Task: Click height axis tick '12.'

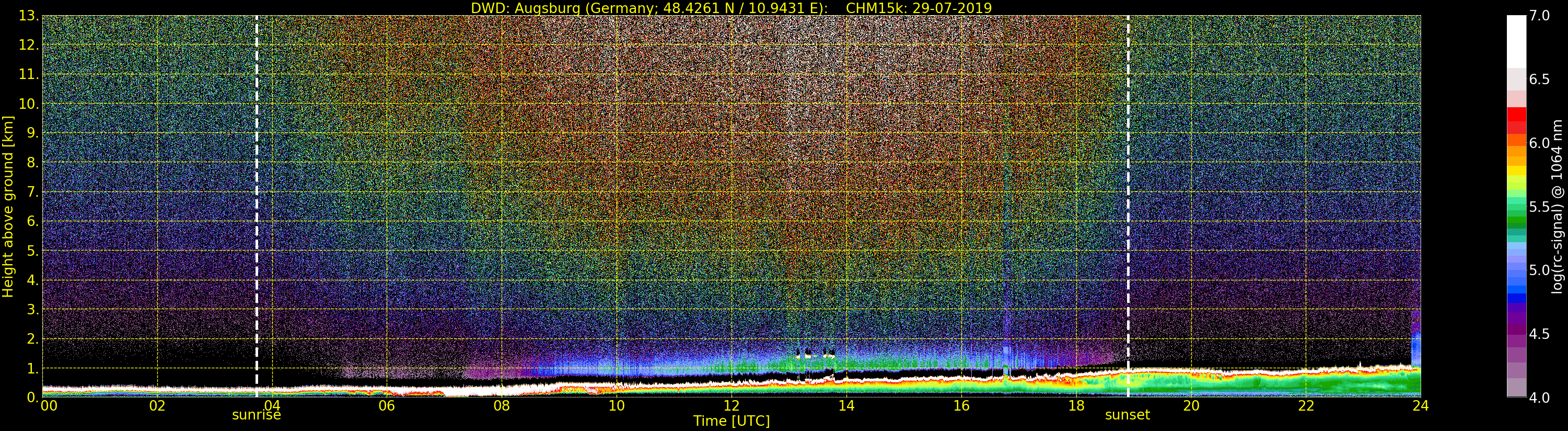Action: coord(29,45)
